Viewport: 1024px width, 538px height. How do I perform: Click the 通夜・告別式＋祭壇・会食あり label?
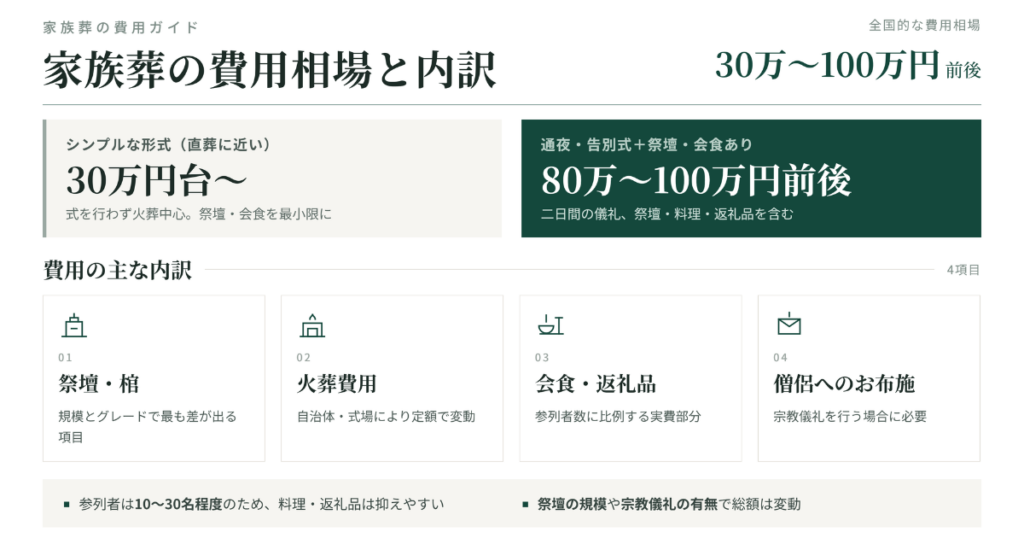click(647, 144)
